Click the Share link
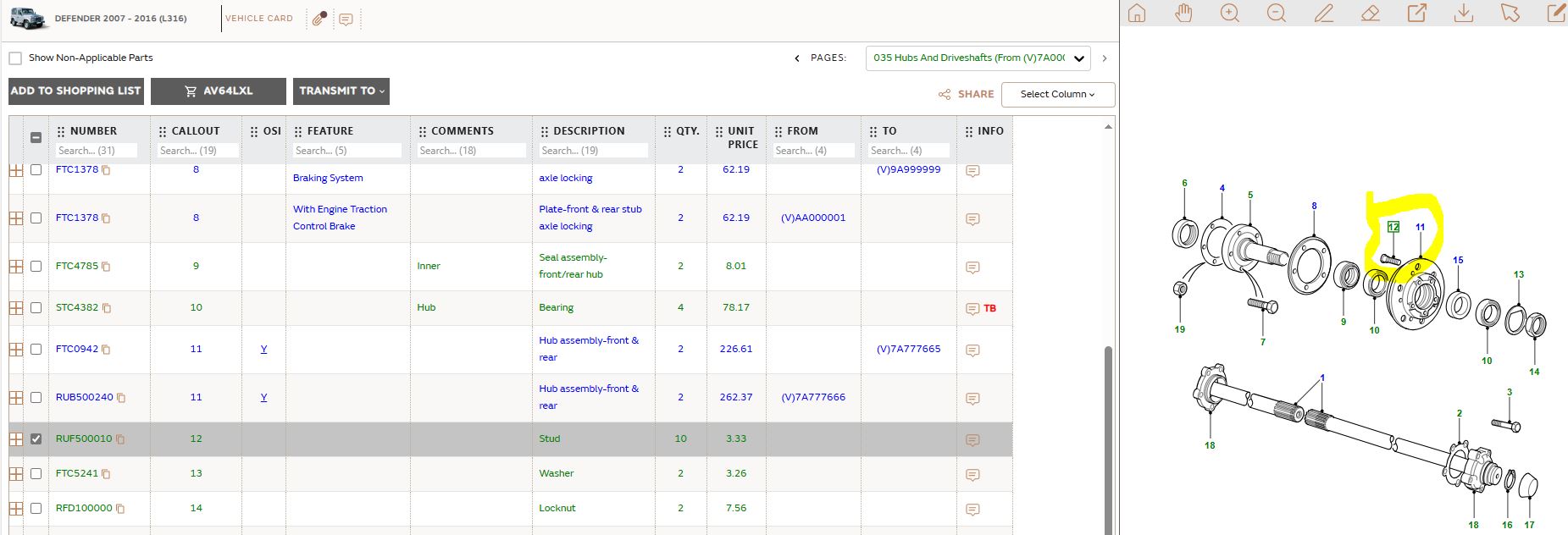1568x535 pixels. click(x=967, y=94)
